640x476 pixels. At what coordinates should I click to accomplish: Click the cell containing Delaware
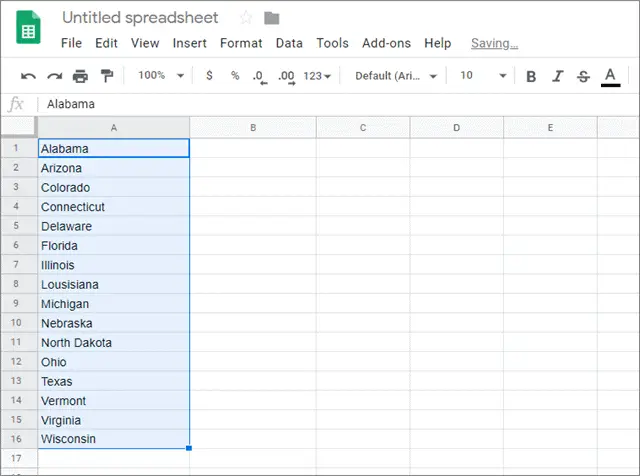point(114,226)
